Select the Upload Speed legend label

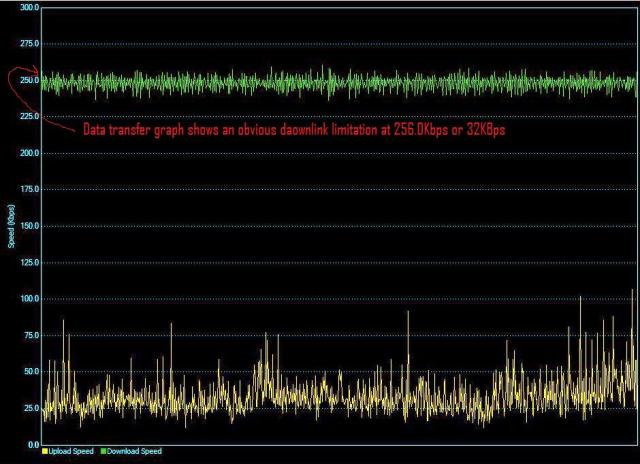click(71, 451)
